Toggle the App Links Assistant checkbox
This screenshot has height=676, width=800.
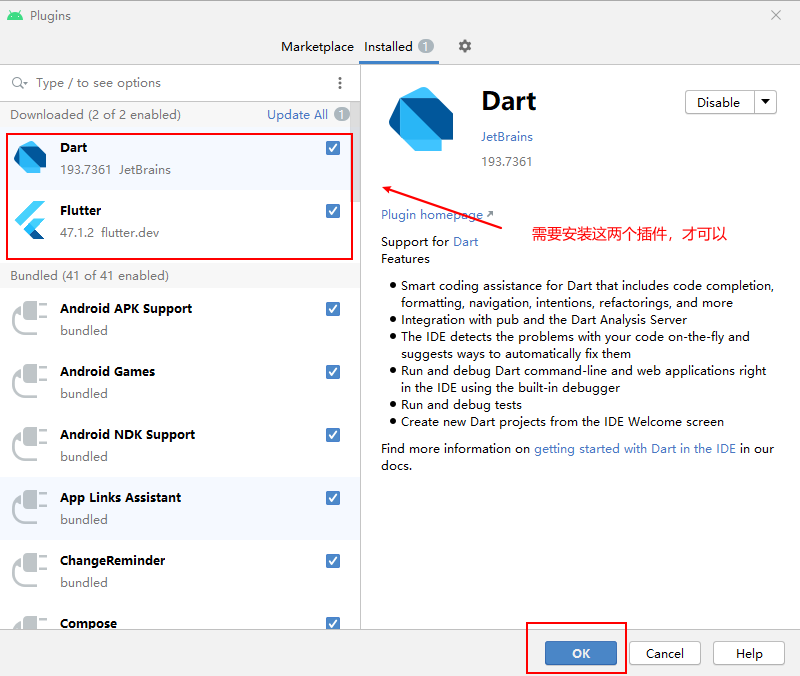[333, 498]
